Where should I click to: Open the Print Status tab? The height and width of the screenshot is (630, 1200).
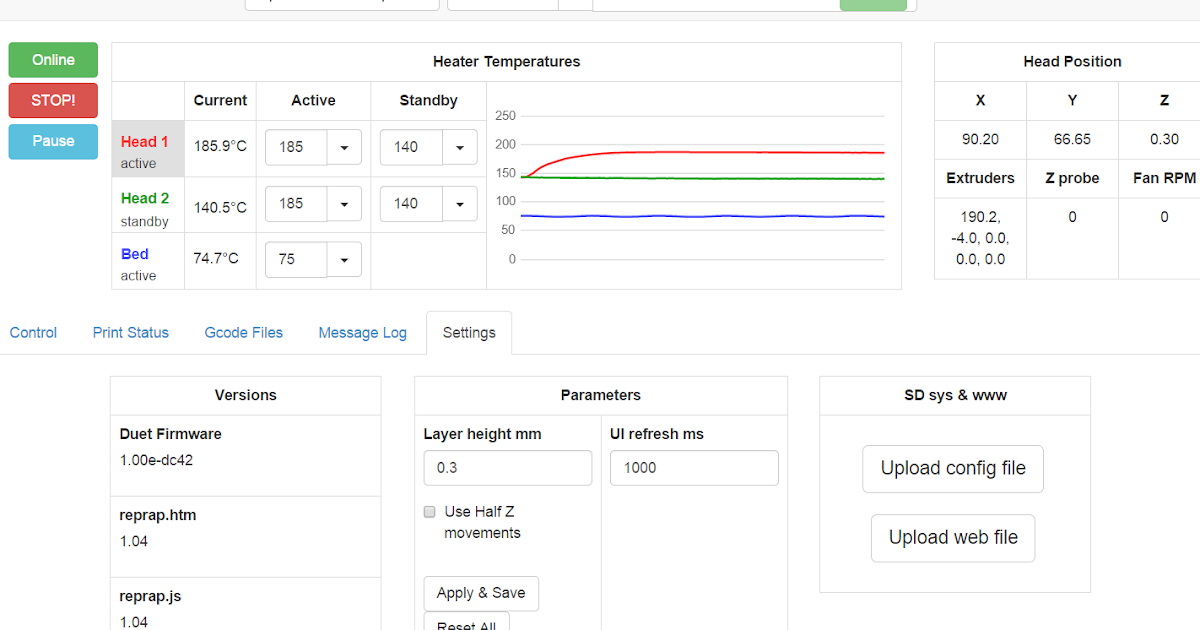[x=130, y=332]
